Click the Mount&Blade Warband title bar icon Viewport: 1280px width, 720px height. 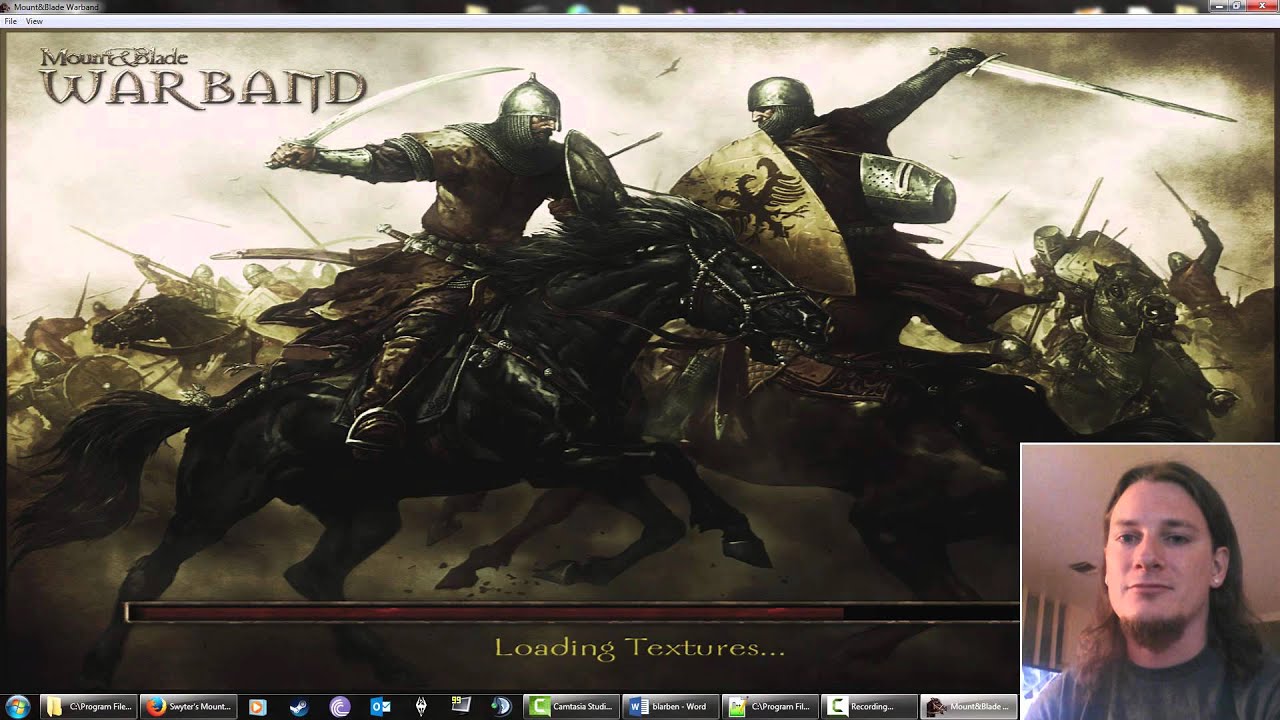click(7, 6)
